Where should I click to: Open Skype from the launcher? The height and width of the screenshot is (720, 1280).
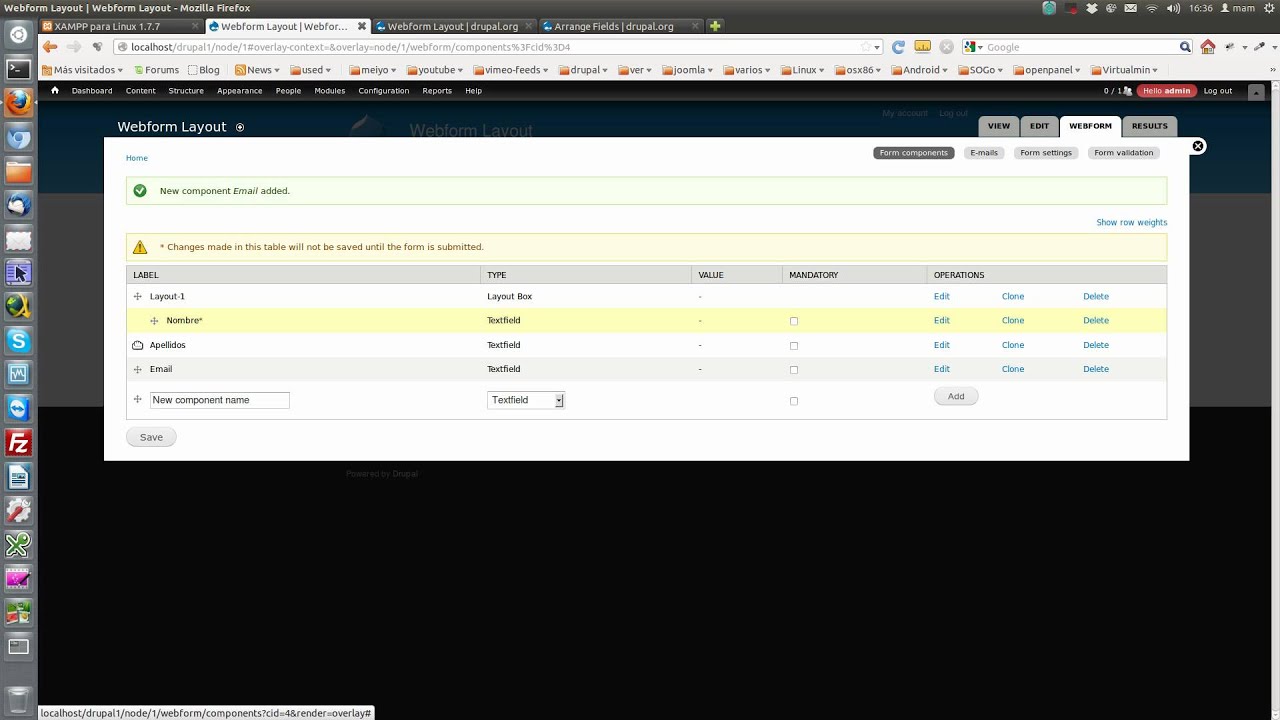point(18,341)
